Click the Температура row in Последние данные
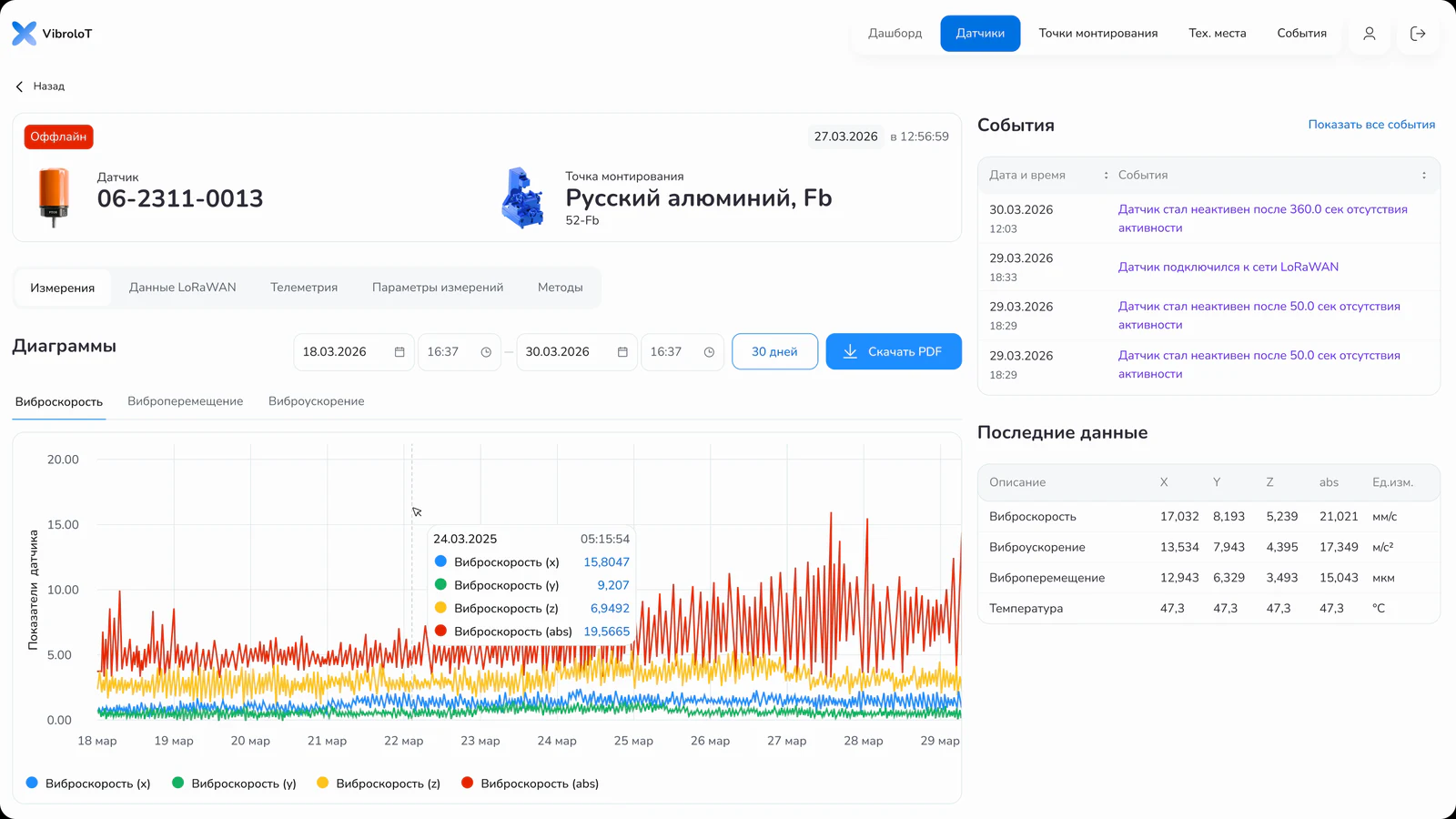 (1208, 608)
